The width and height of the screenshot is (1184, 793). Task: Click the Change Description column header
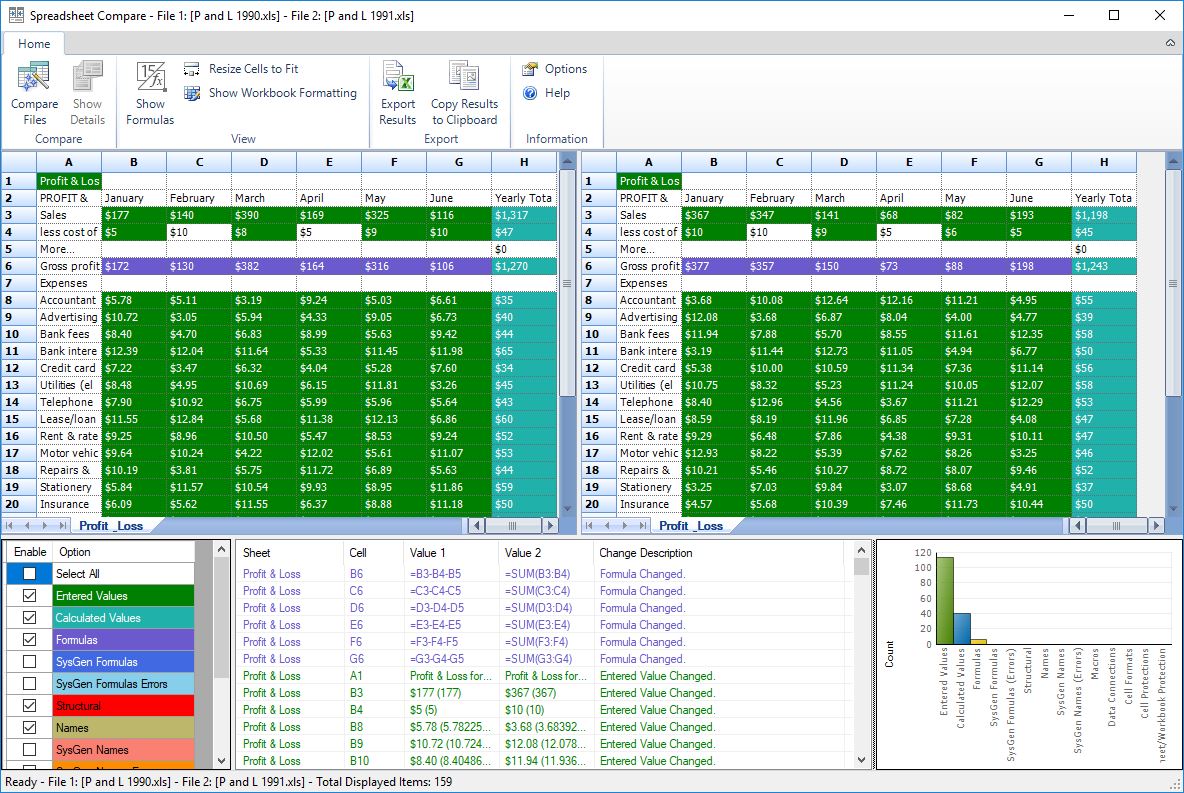click(x=645, y=552)
